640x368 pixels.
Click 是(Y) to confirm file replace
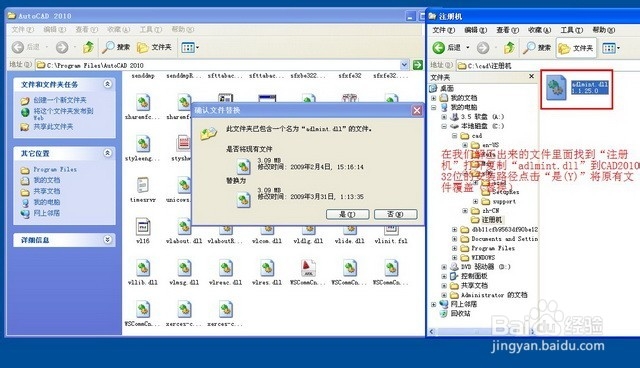(347, 214)
